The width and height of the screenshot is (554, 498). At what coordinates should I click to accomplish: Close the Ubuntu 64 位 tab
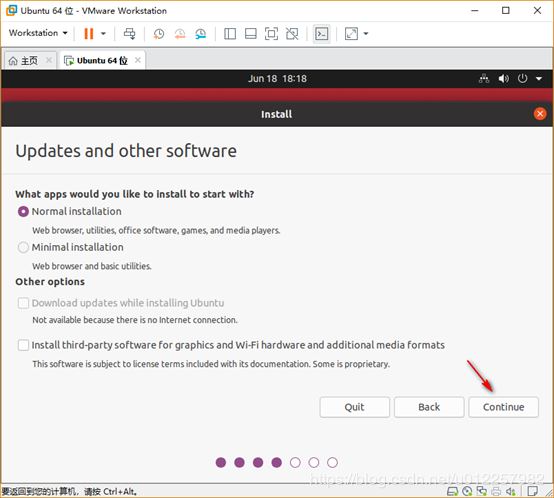[x=138, y=60]
